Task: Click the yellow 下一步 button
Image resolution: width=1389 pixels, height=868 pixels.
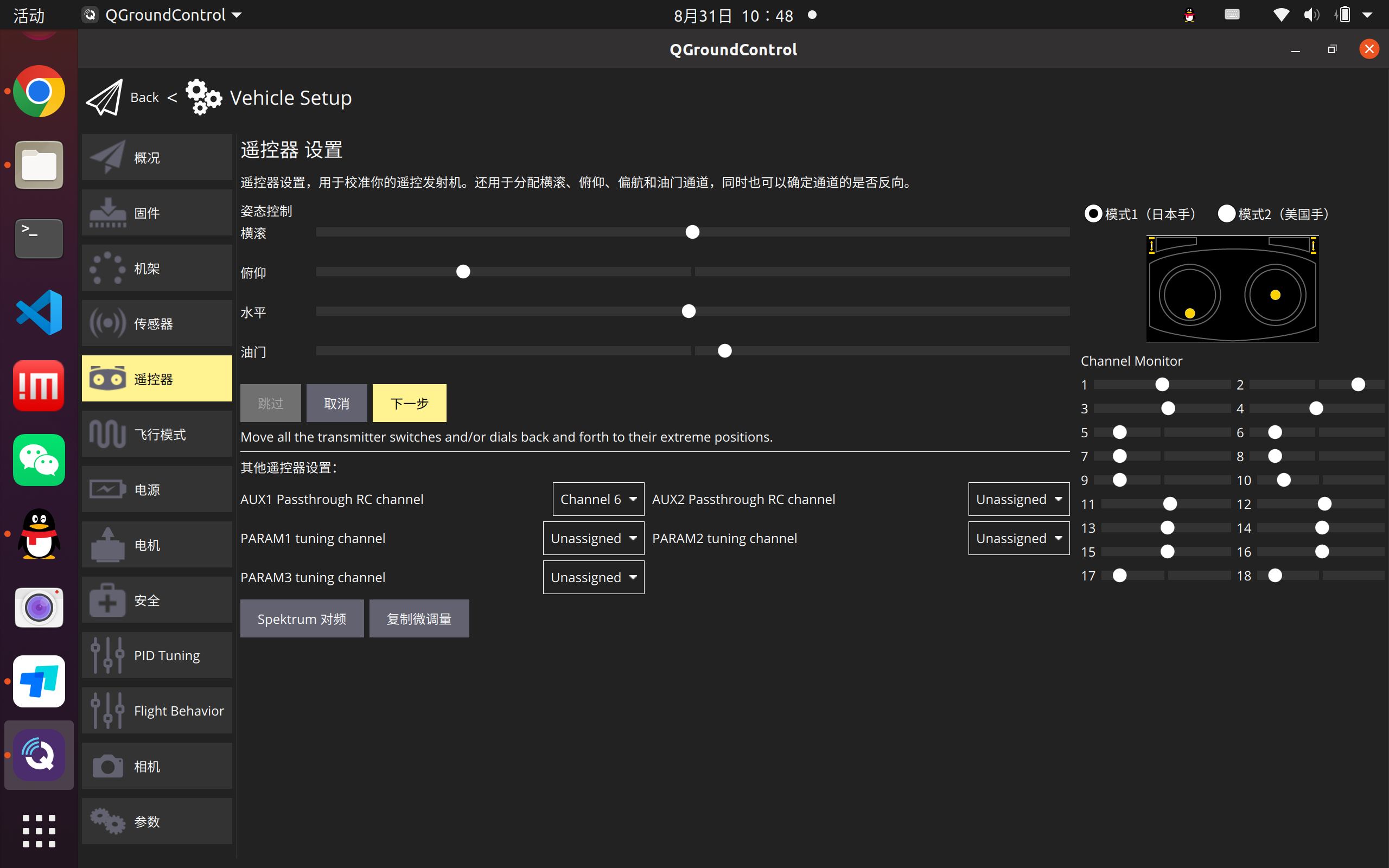Action: click(x=409, y=403)
